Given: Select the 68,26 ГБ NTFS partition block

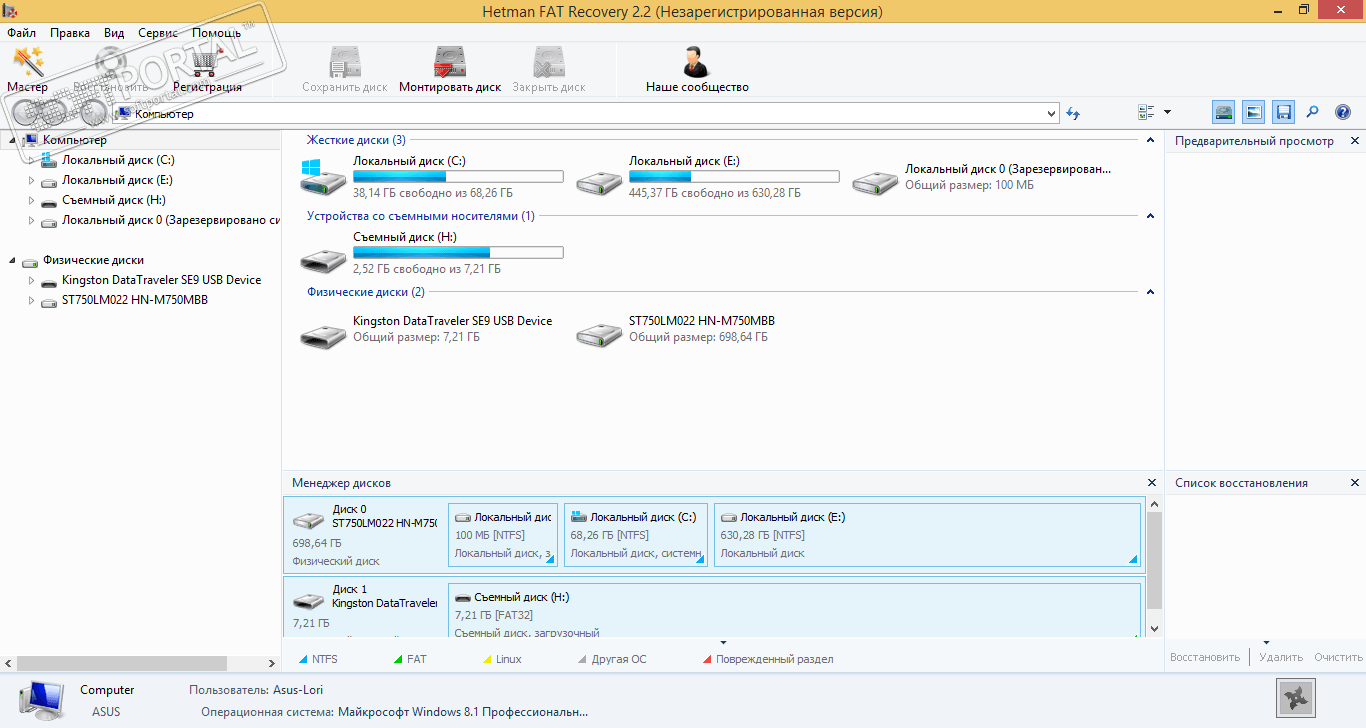Looking at the screenshot, I should click(x=636, y=535).
